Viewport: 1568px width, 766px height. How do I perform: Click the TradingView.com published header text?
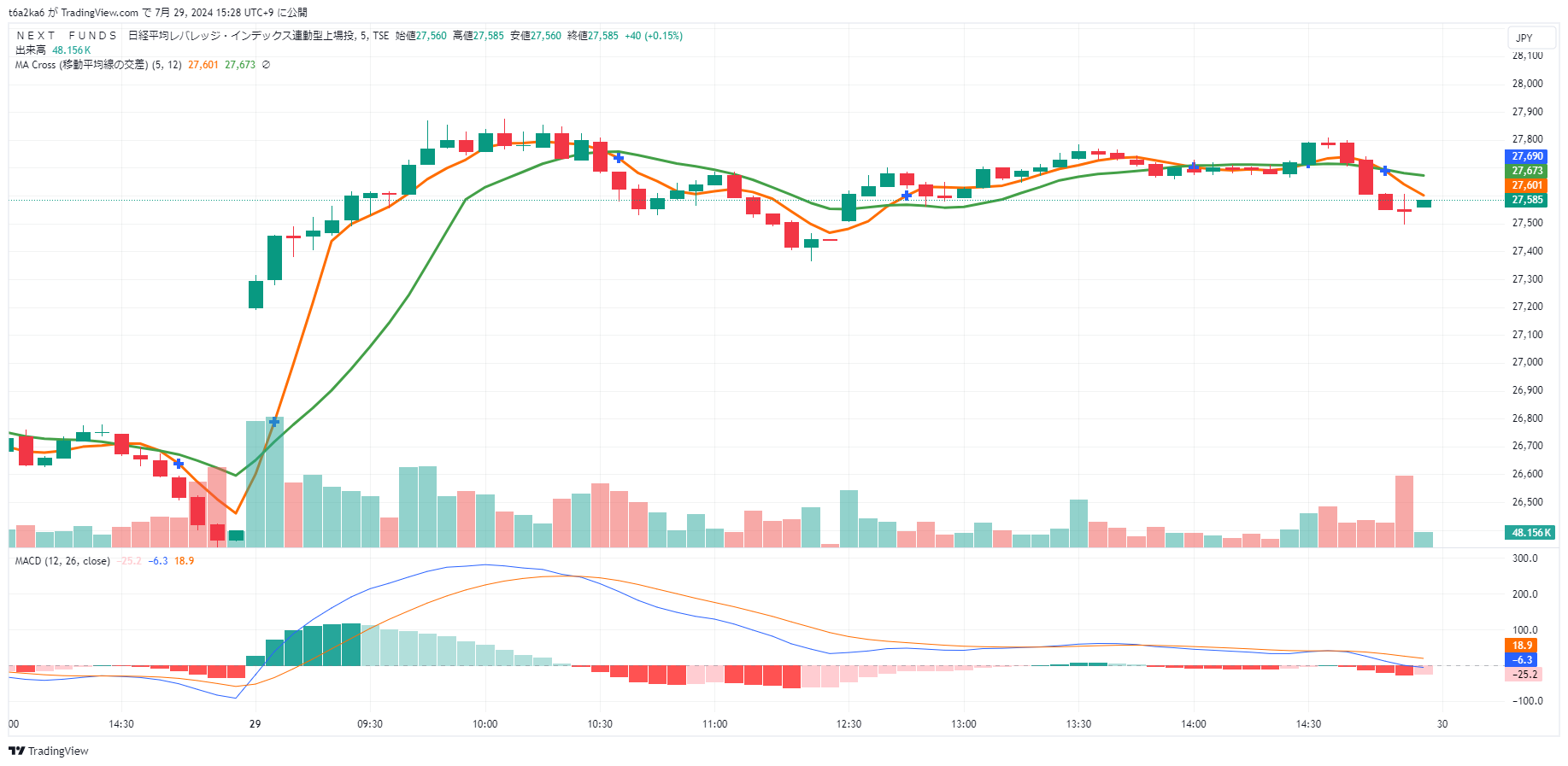click(158, 12)
